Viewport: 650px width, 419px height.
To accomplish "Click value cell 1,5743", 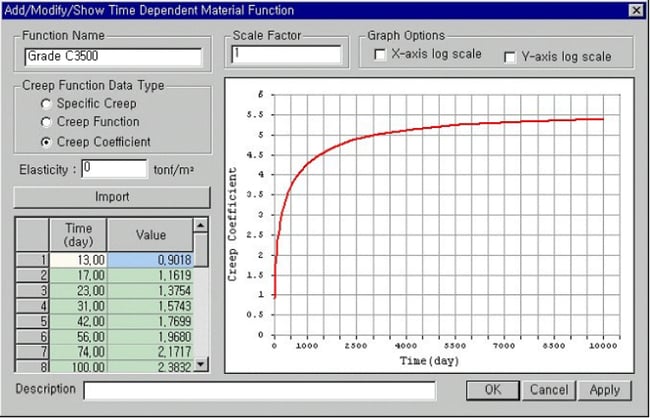I will tap(150, 306).
